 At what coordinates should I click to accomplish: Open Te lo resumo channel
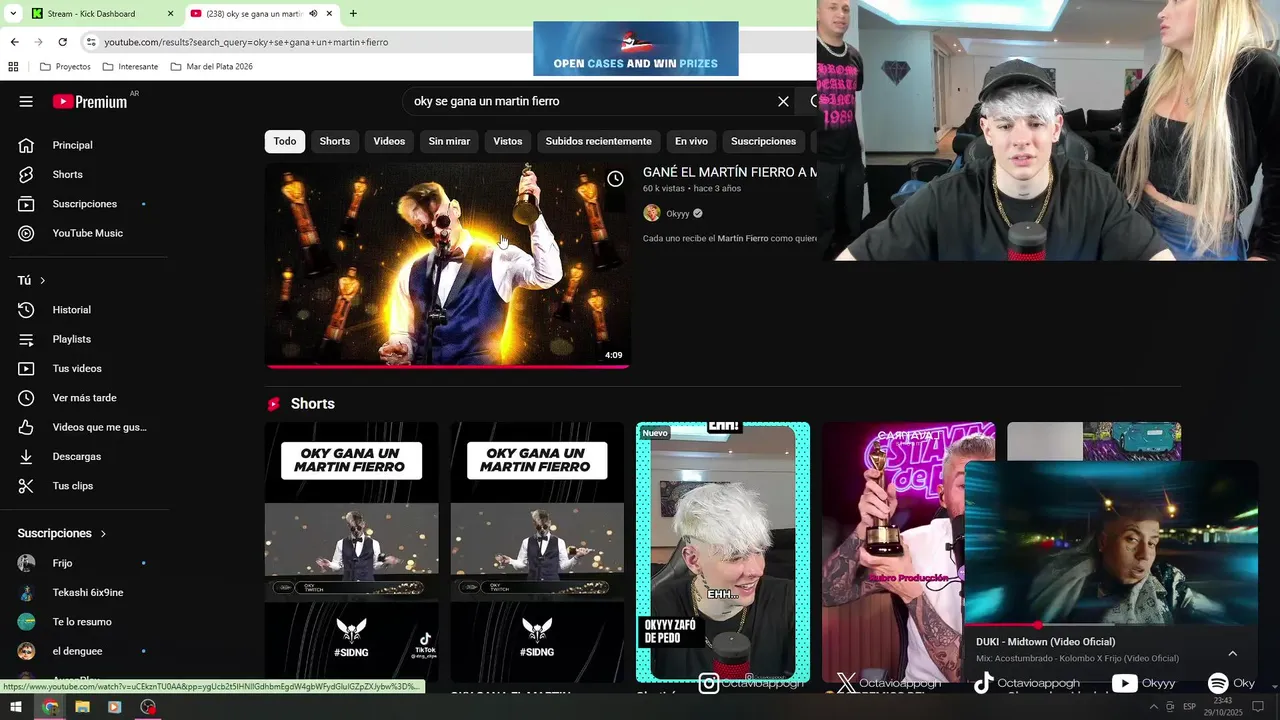coord(82,622)
